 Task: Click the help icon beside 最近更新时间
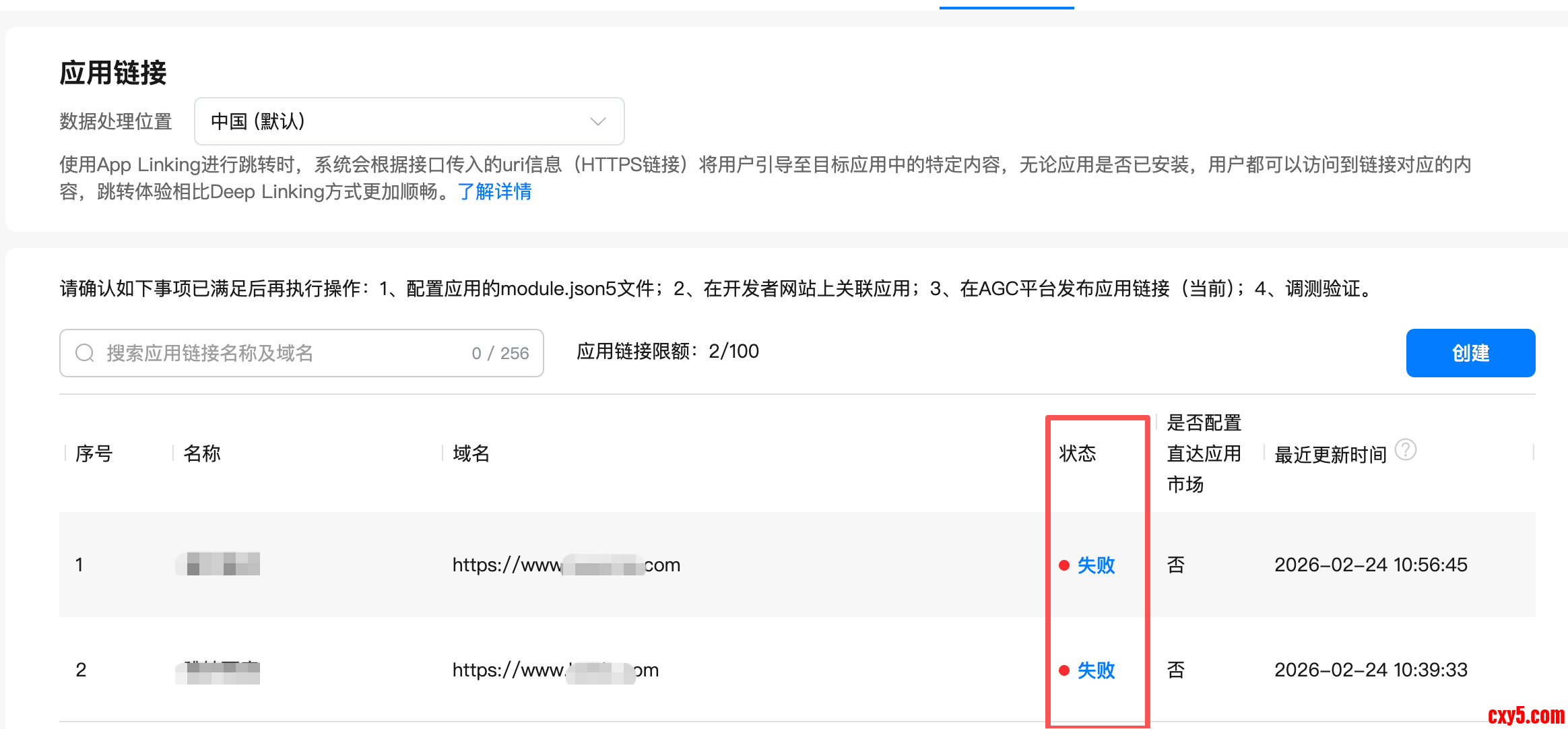1405,449
